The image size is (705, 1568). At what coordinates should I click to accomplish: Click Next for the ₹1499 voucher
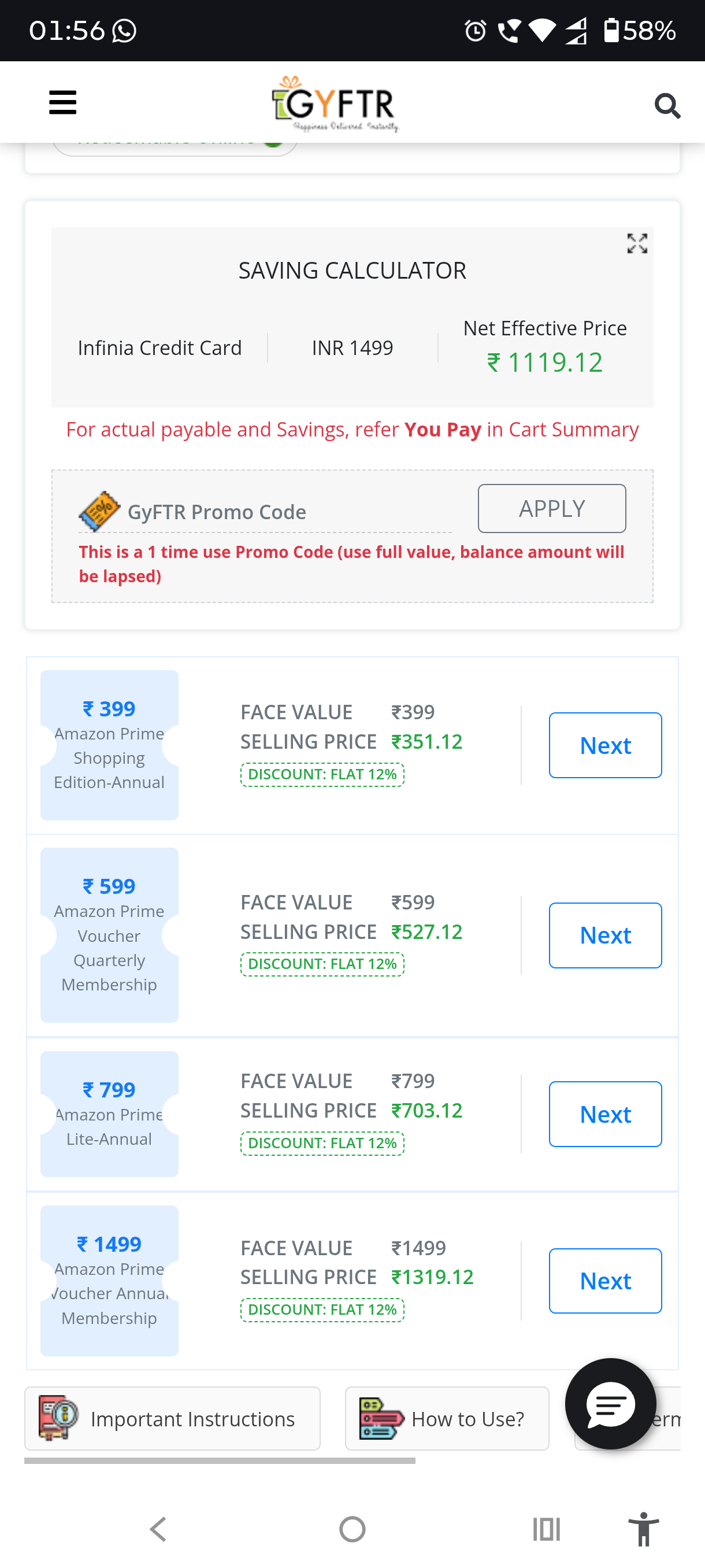click(x=604, y=1281)
